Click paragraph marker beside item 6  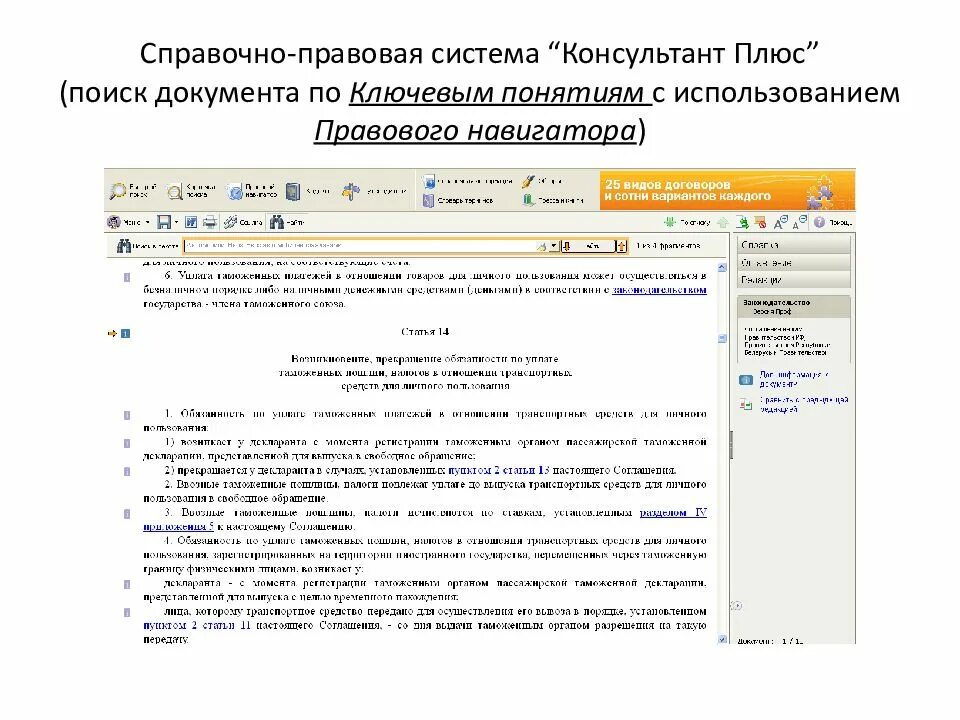click(x=127, y=277)
